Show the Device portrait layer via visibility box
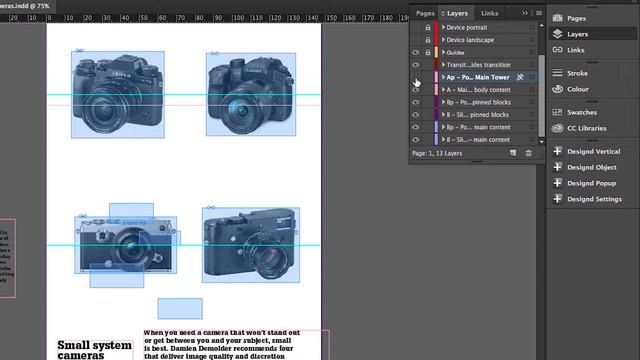This screenshot has height=360, width=640. (x=416, y=27)
